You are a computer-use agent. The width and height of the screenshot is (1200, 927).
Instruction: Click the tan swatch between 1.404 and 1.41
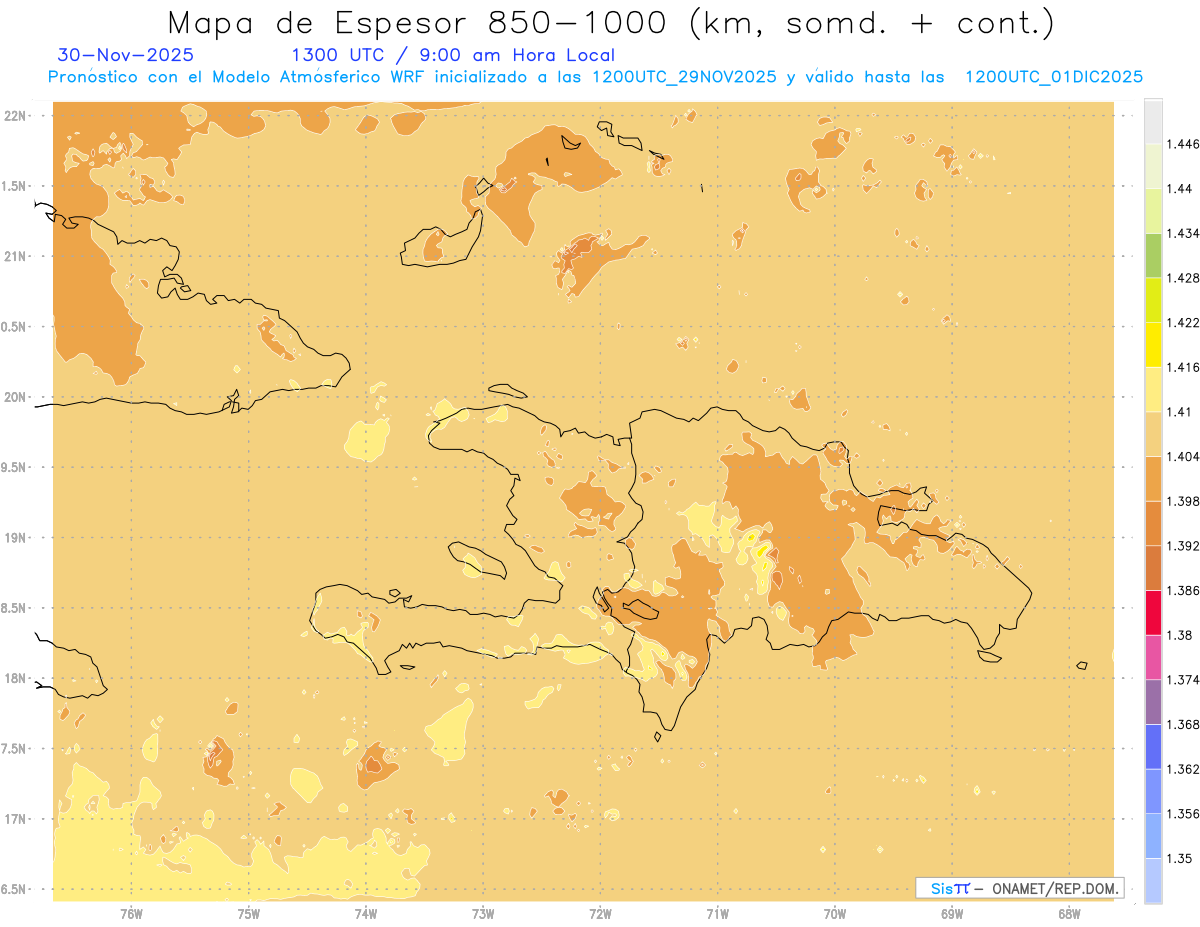[1153, 433]
